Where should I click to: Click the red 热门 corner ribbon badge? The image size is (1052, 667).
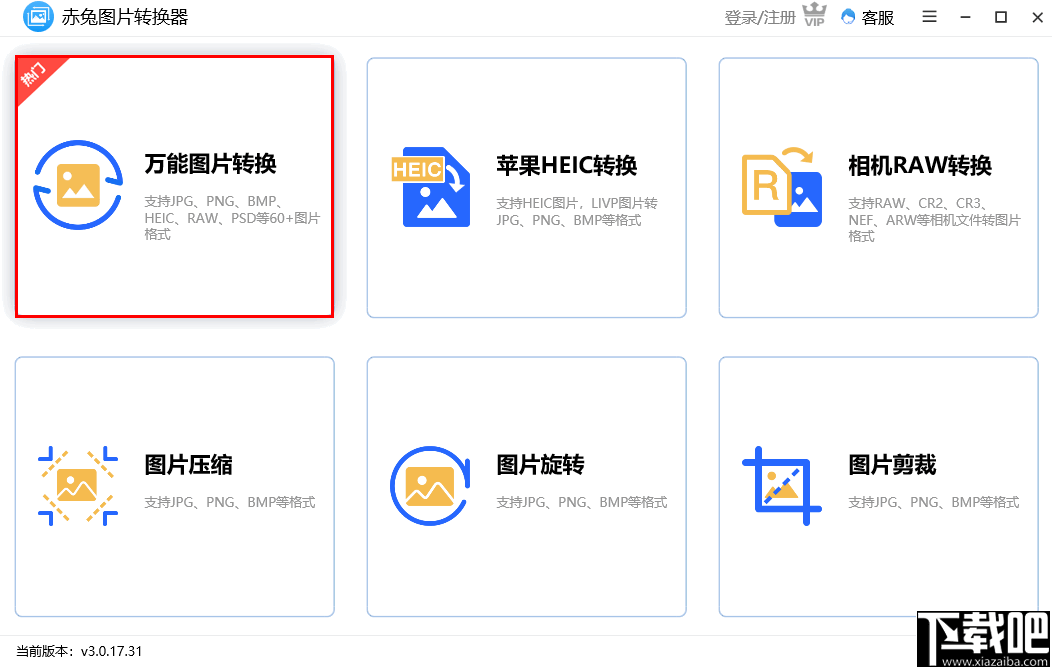[33, 76]
